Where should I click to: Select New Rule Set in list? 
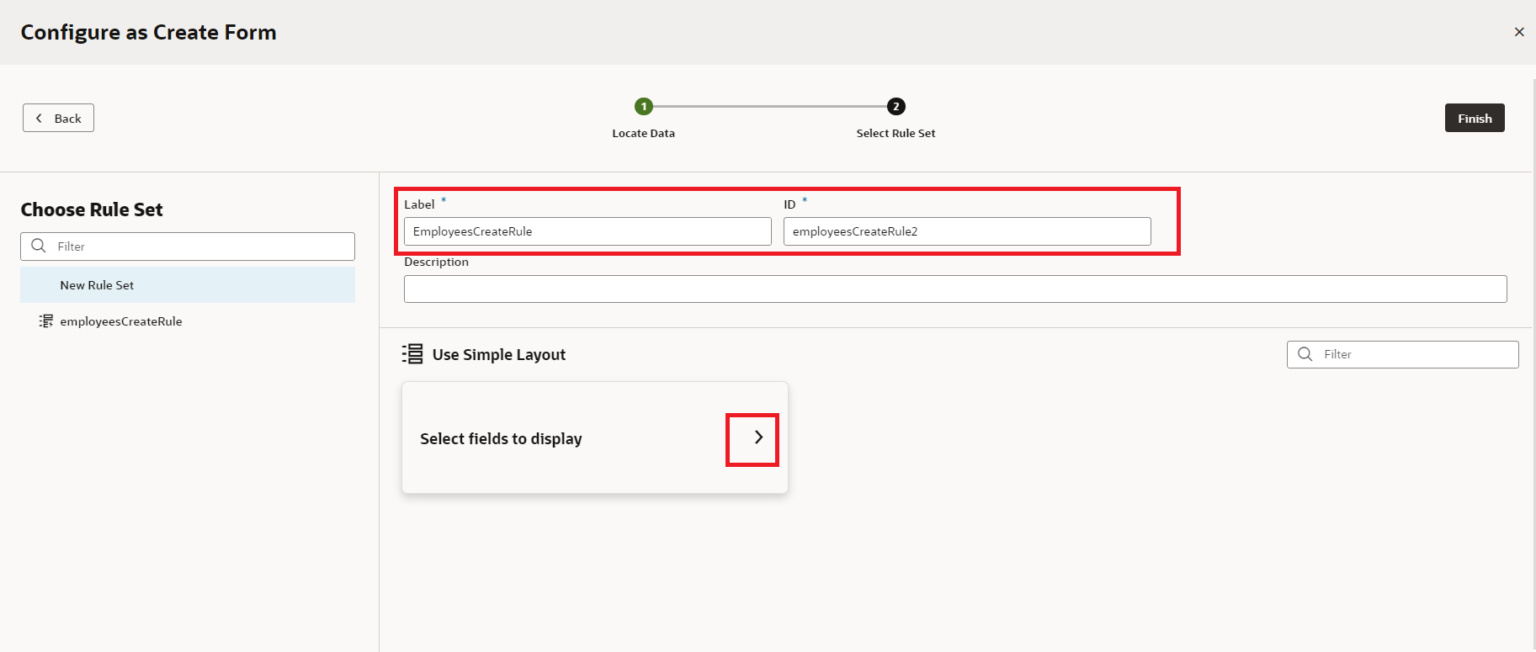point(97,285)
